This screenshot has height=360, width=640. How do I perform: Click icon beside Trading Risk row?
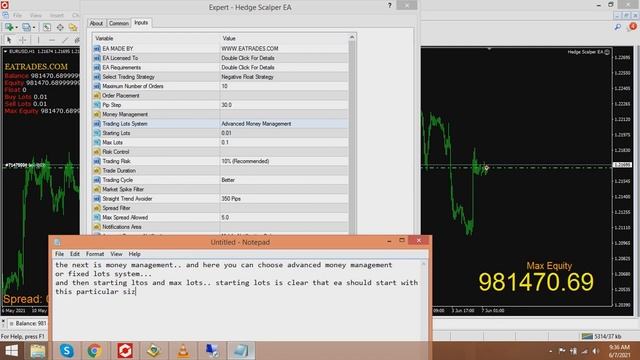click(x=97, y=161)
